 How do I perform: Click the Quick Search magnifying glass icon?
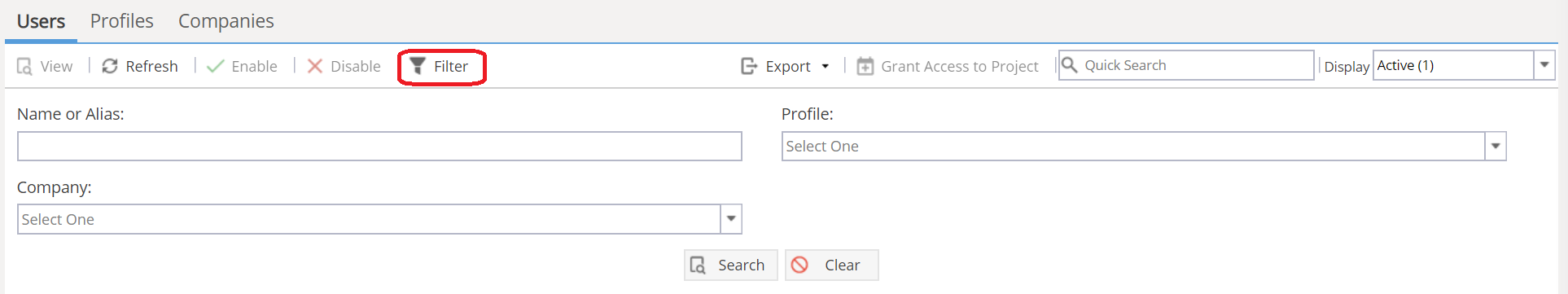[x=1070, y=65]
